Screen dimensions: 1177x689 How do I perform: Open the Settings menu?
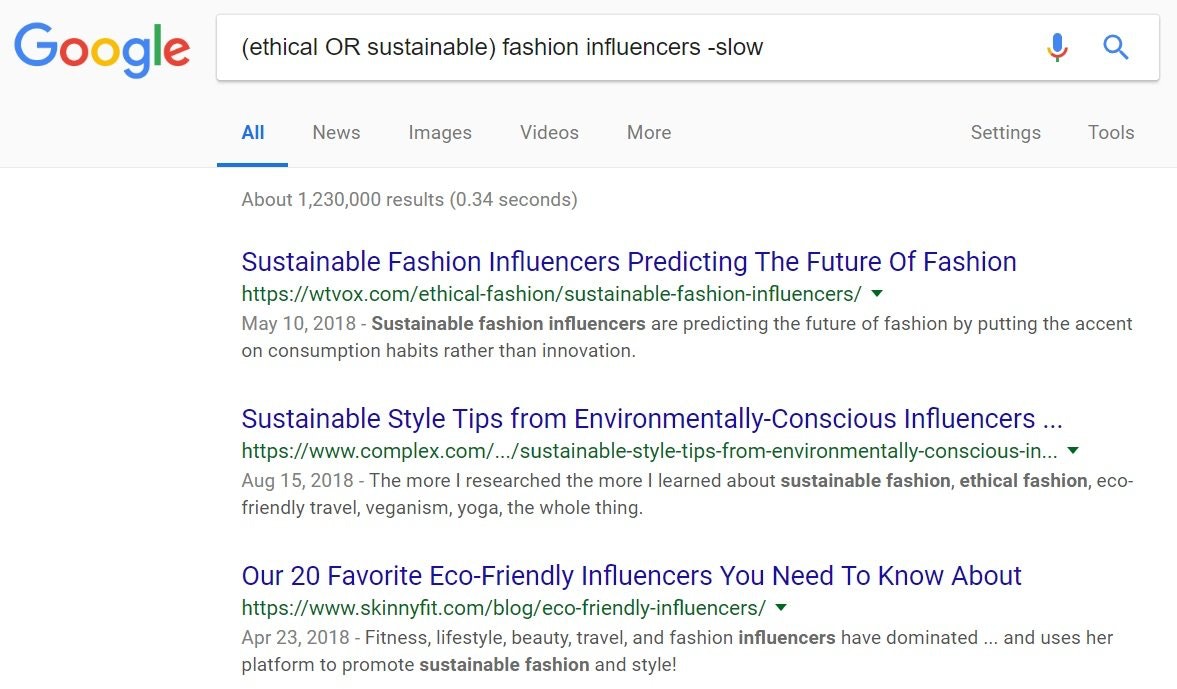coord(1005,133)
